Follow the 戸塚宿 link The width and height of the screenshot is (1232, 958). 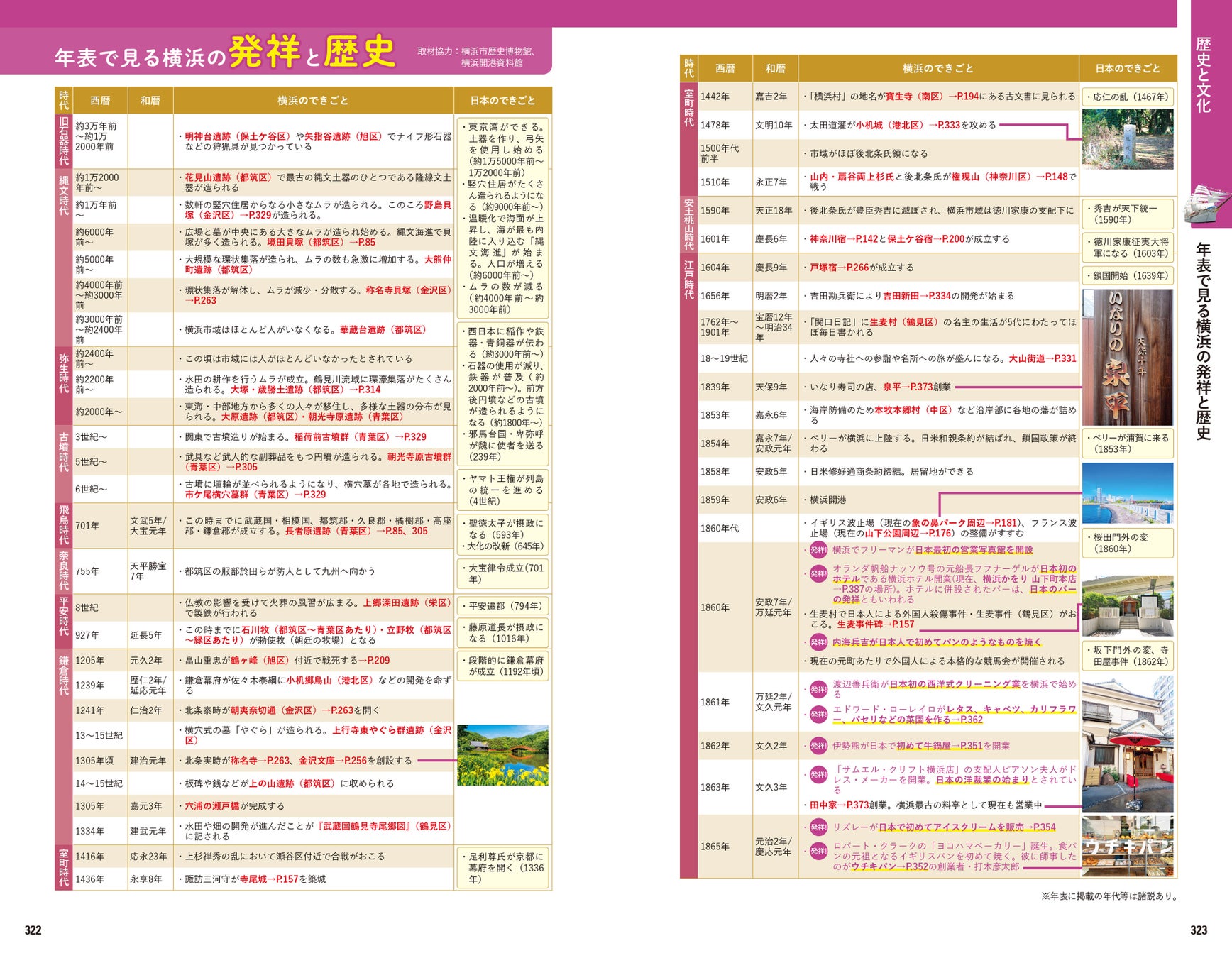click(x=823, y=268)
